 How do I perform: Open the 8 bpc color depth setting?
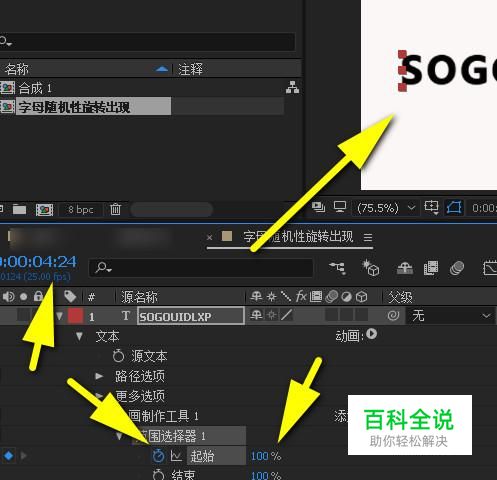pyautogui.click(x=80, y=210)
